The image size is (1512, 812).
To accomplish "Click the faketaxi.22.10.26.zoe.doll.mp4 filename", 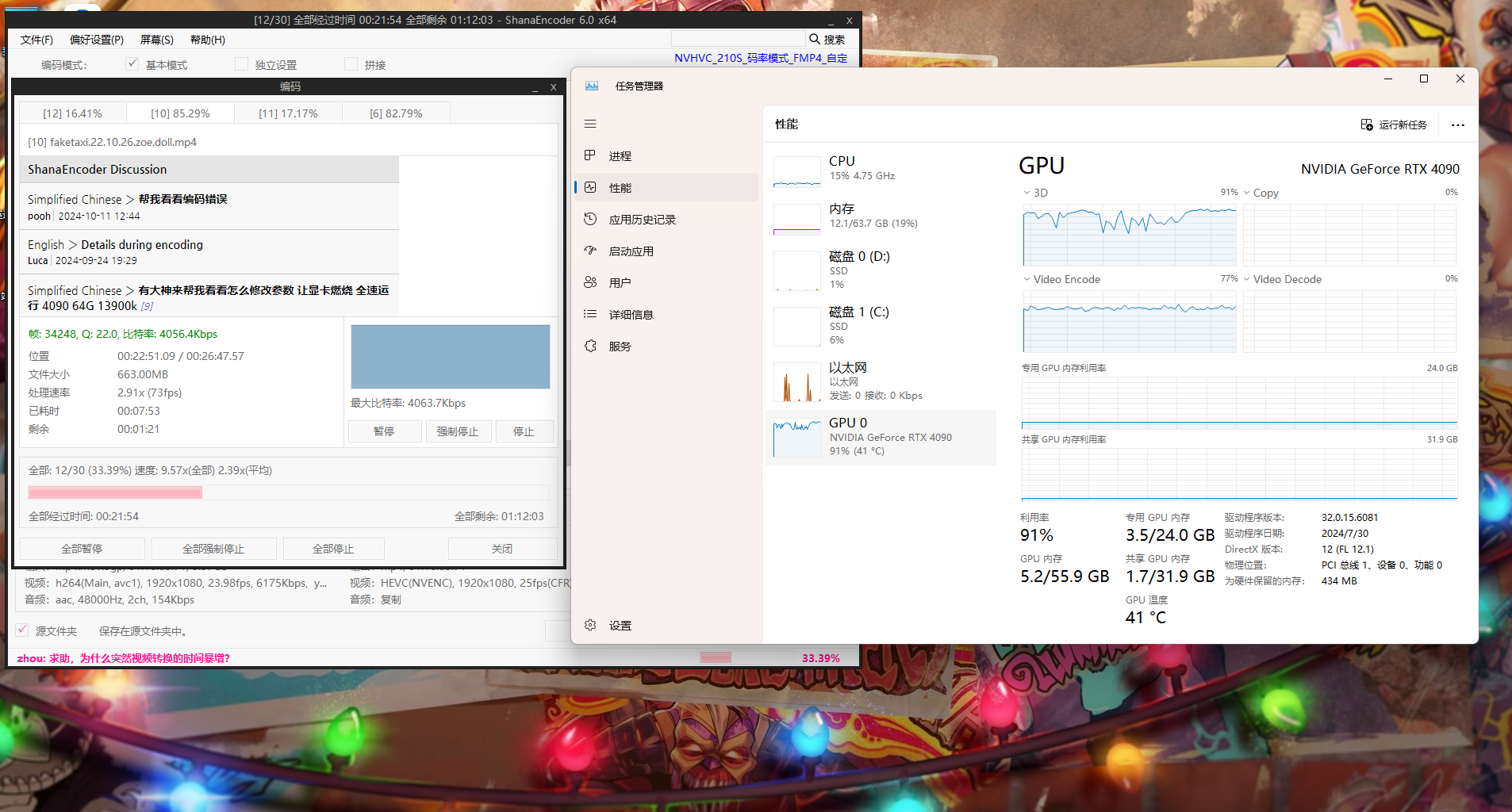I will [123, 142].
